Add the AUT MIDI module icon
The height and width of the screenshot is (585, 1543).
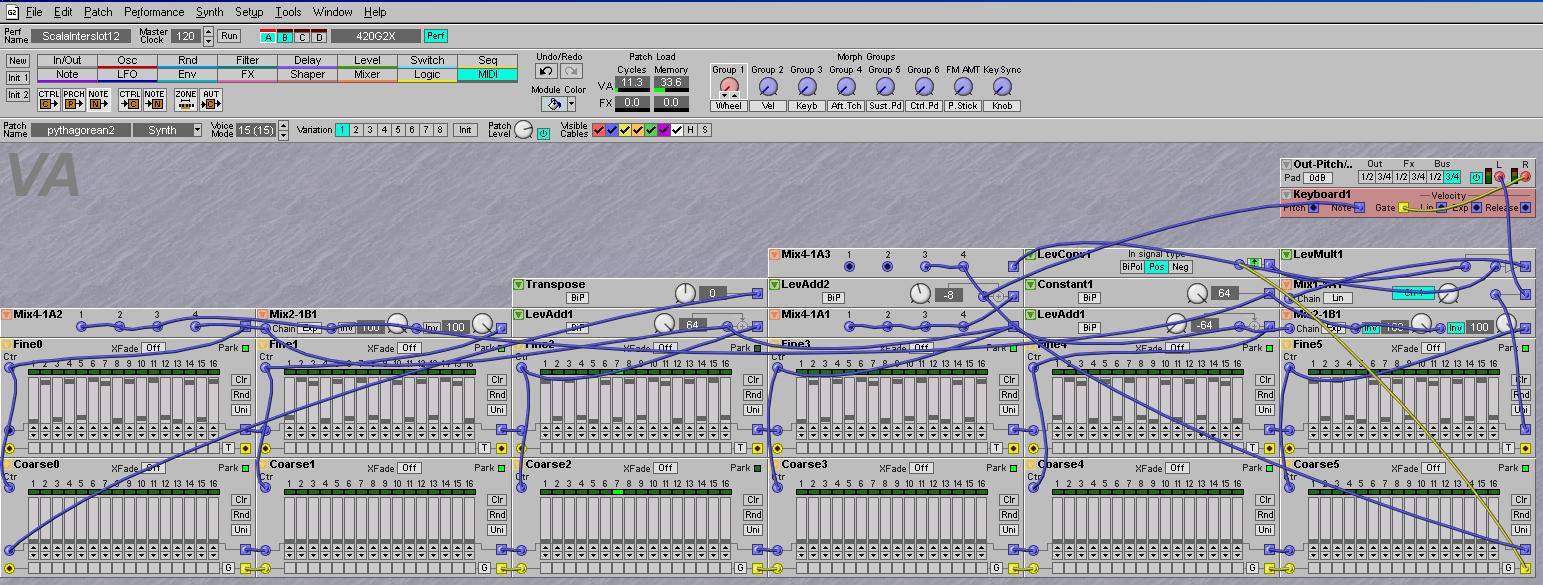tap(210, 99)
